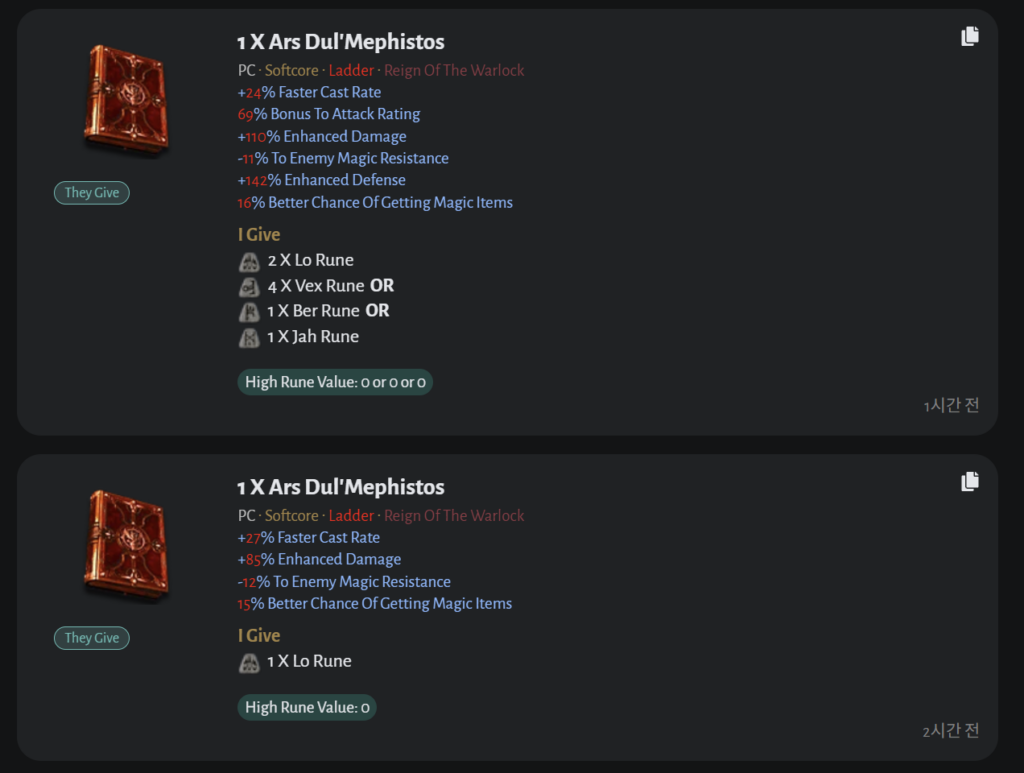Screen dimensions: 1024x773
Task: Click the 1 X Ber Rune icon
Action: (249, 312)
